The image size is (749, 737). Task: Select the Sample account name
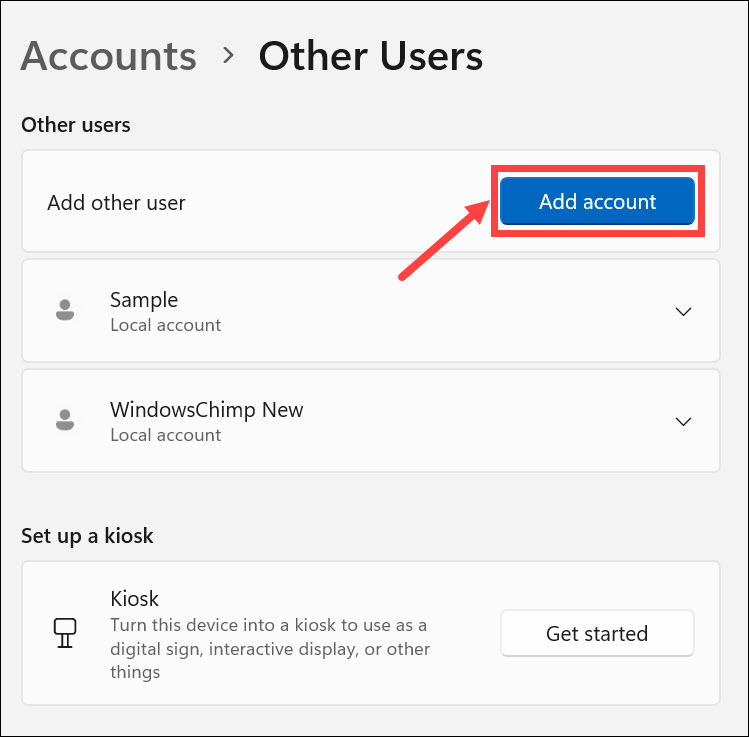[x=144, y=299]
